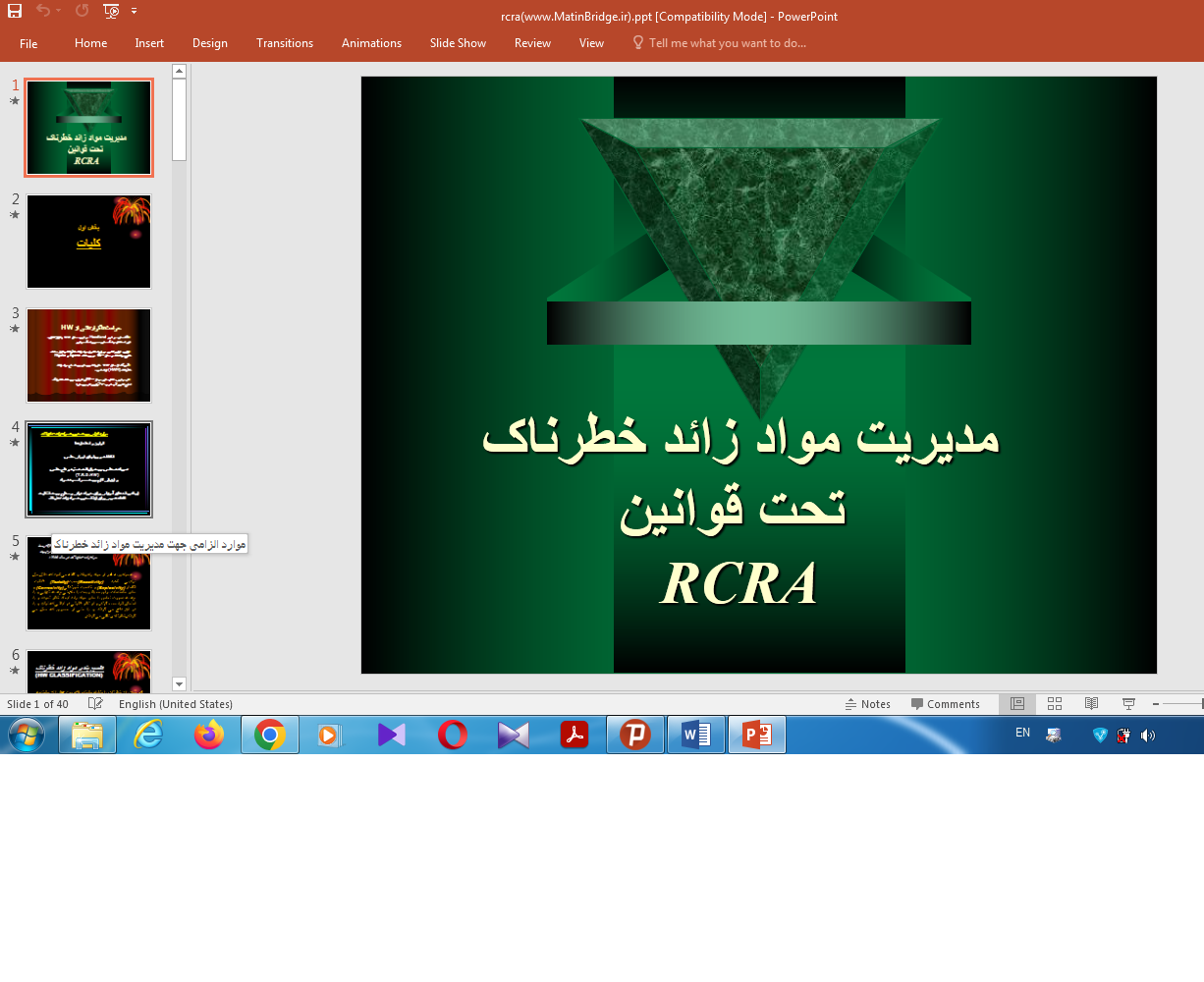Open the Transitions tab
The height and width of the screenshot is (982, 1204).
pyautogui.click(x=285, y=43)
